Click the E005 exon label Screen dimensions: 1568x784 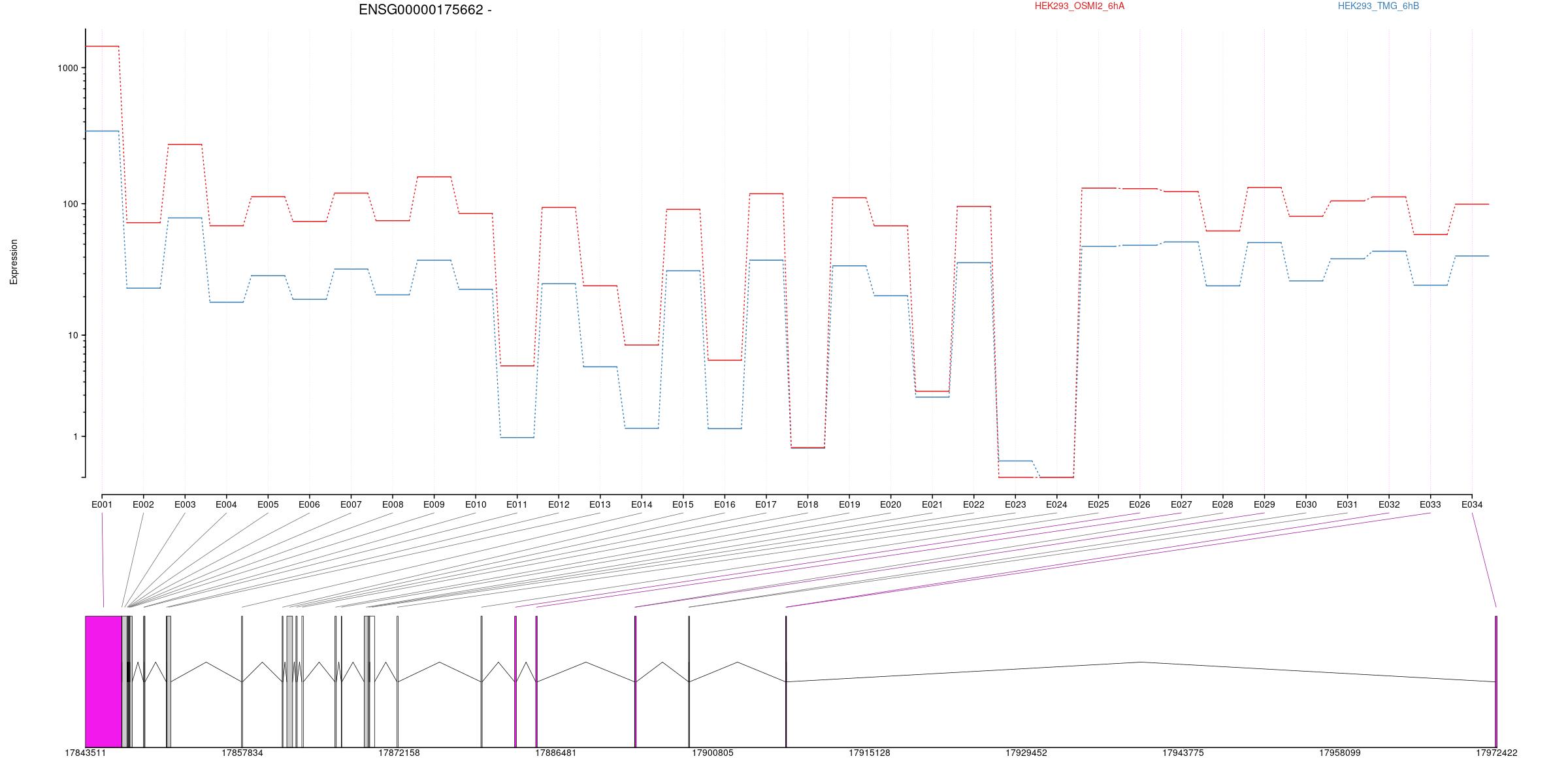[268, 504]
